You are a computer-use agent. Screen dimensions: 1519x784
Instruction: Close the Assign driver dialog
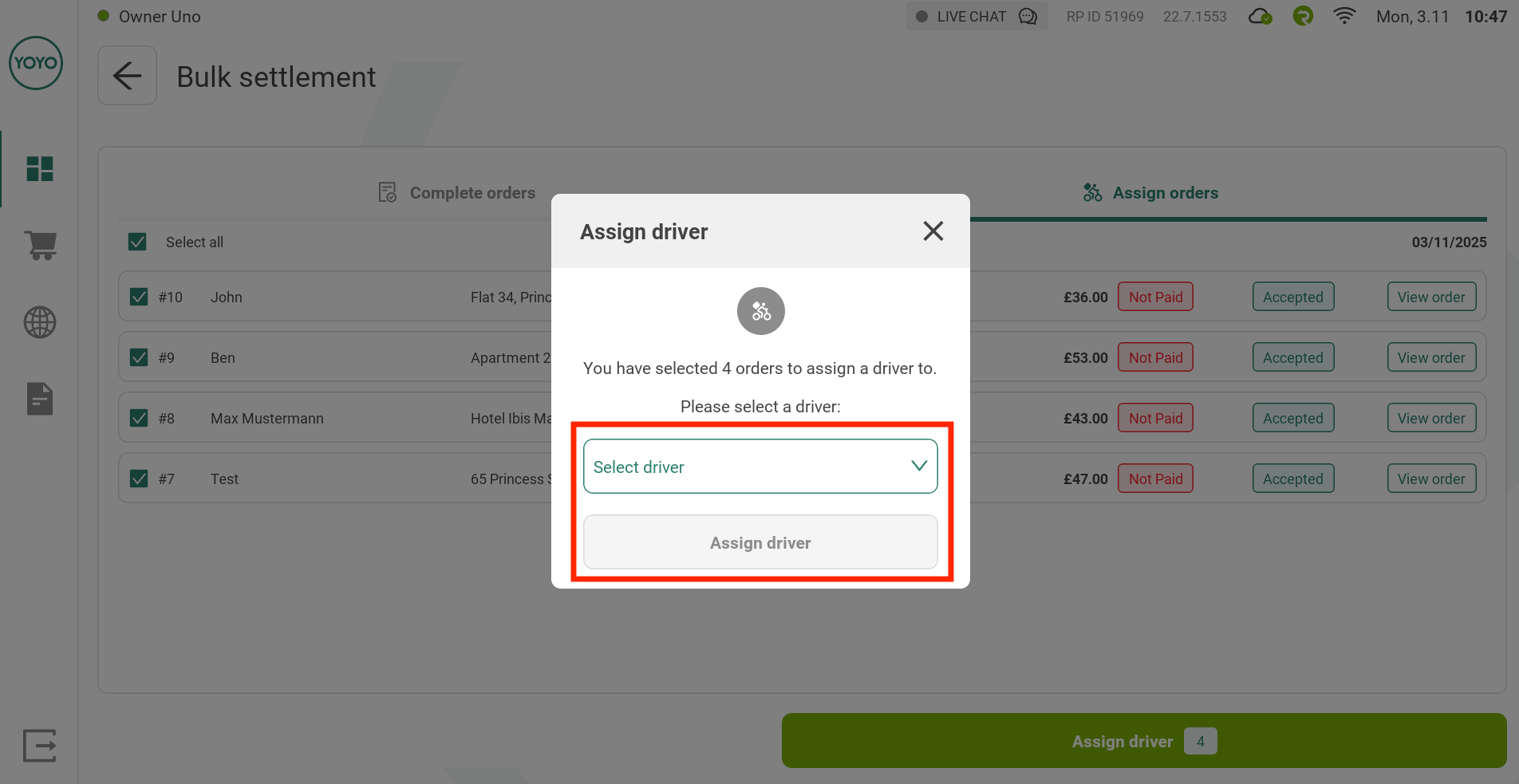[933, 231]
